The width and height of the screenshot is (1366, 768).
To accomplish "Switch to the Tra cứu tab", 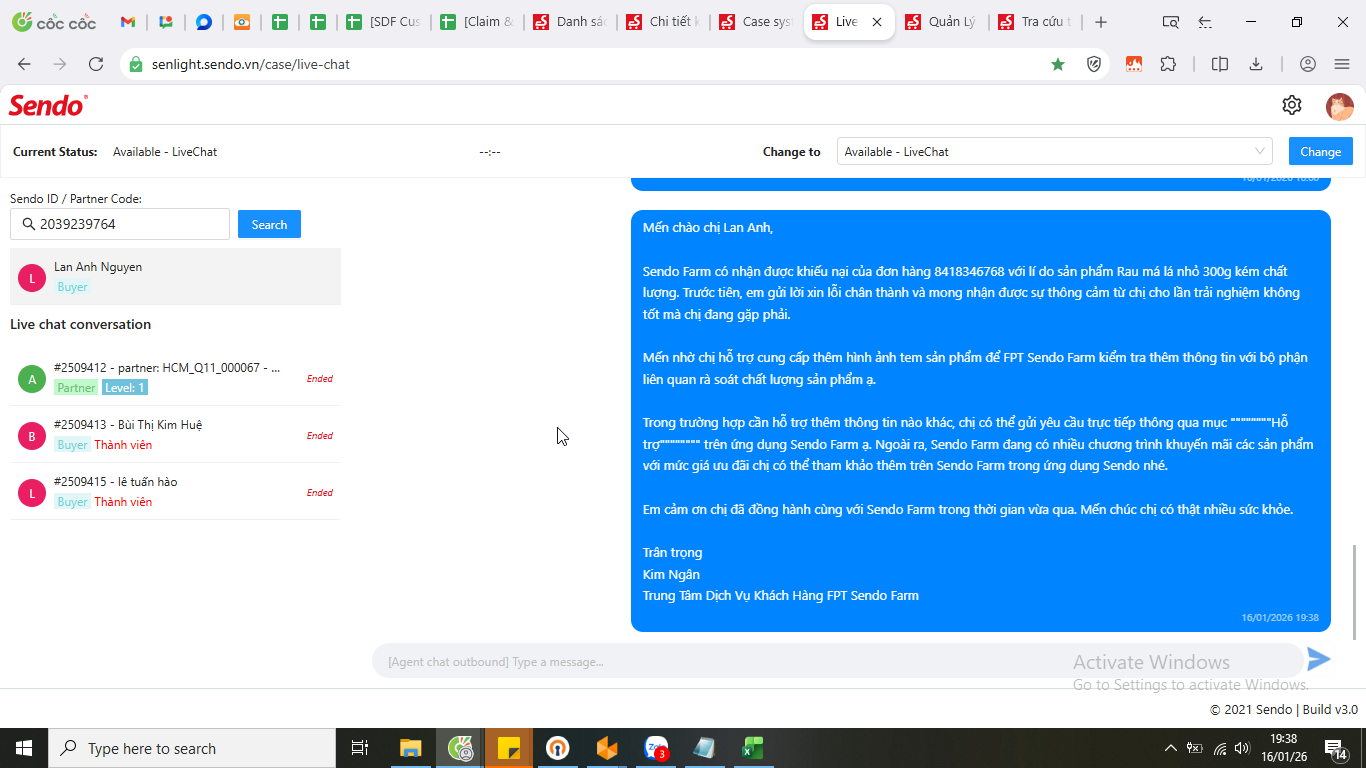I will click(1035, 22).
